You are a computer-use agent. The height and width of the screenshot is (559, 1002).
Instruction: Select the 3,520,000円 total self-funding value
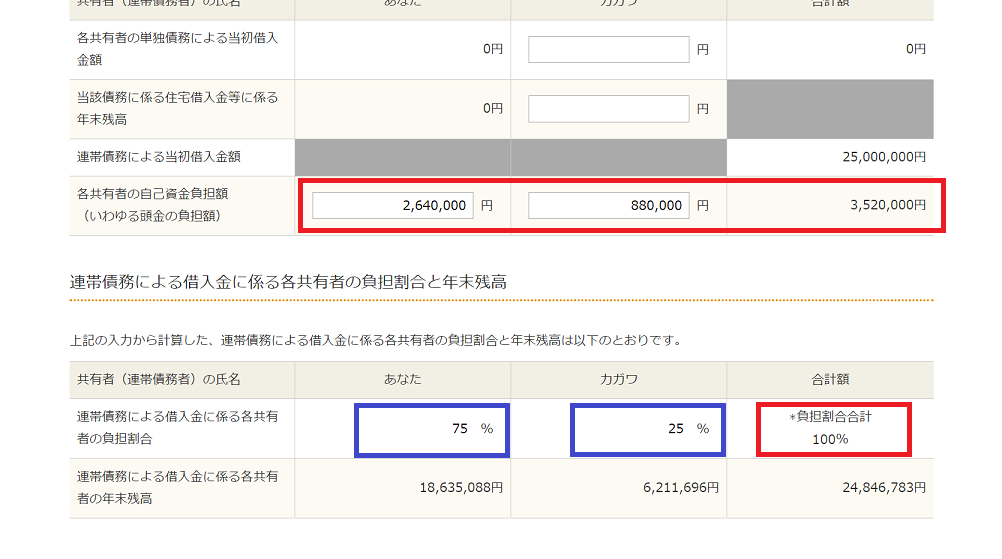[888, 205]
